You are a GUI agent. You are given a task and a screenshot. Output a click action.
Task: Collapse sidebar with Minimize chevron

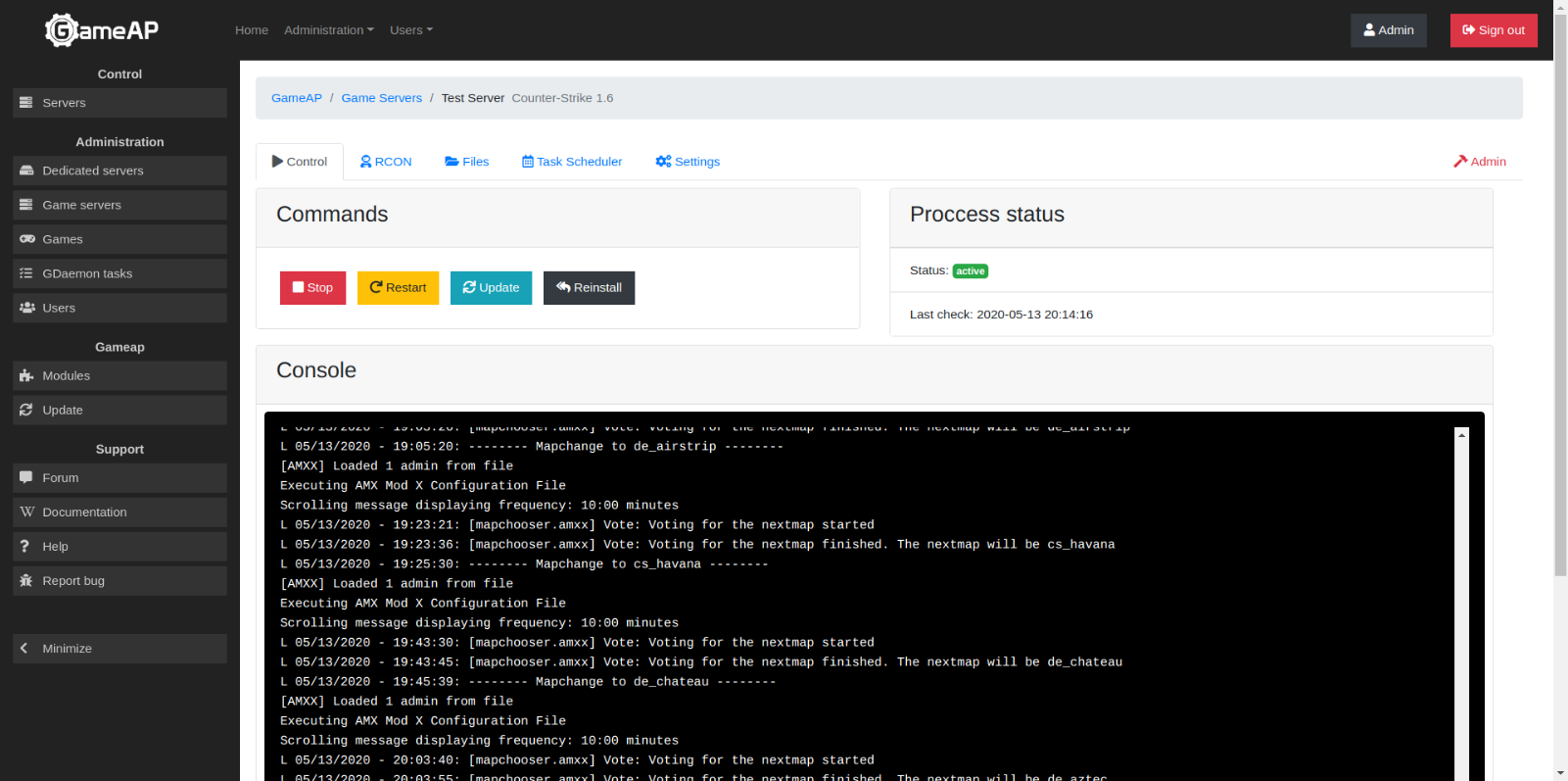[24, 649]
